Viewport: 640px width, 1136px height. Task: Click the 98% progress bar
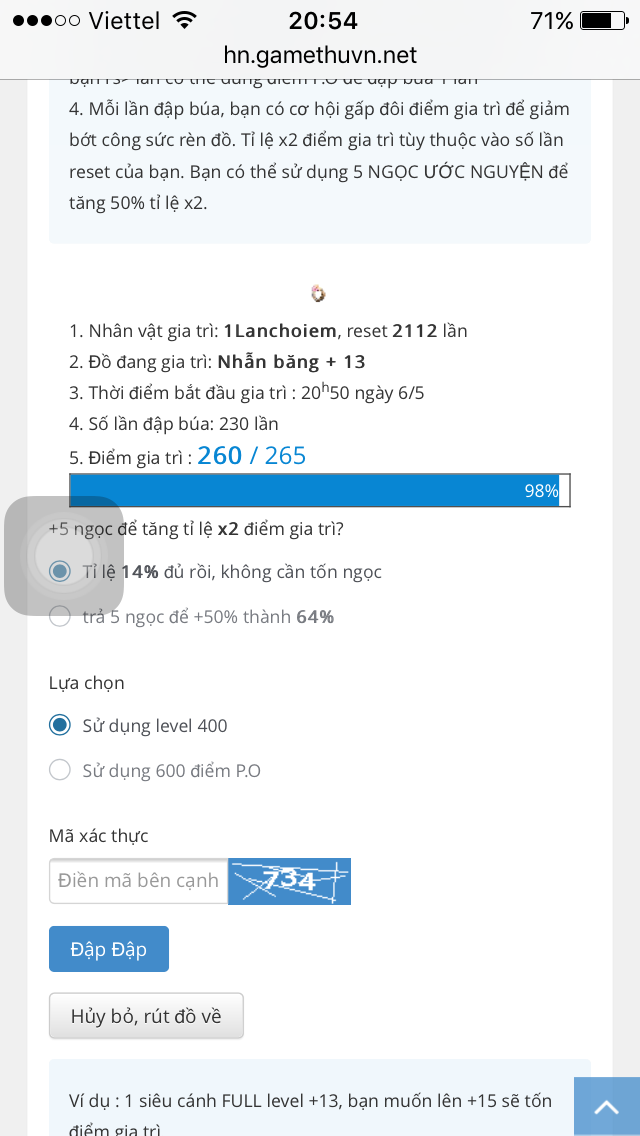pyautogui.click(x=320, y=490)
